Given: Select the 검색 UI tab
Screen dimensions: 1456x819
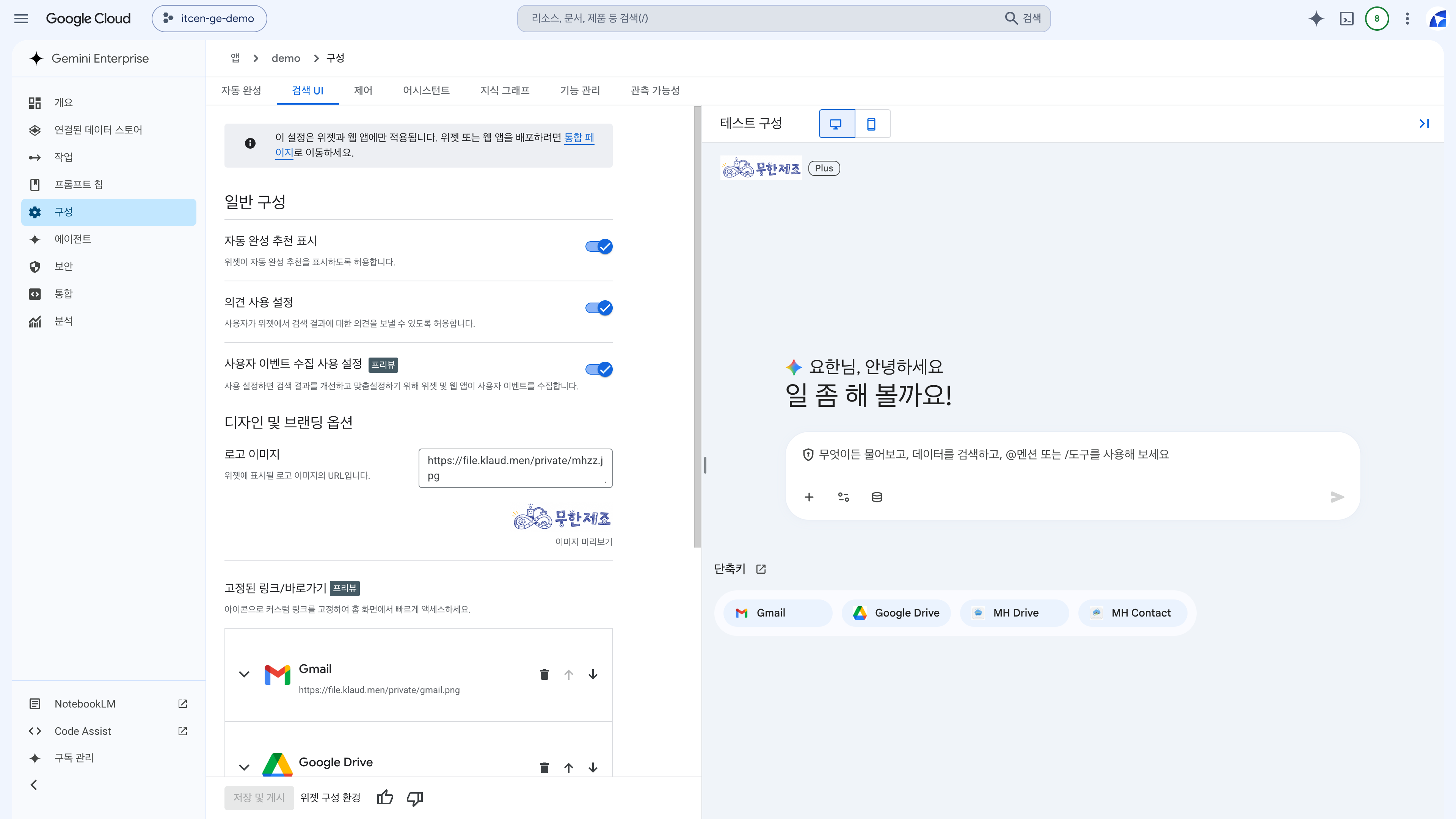Looking at the screenshot, I should click(308, 91).
